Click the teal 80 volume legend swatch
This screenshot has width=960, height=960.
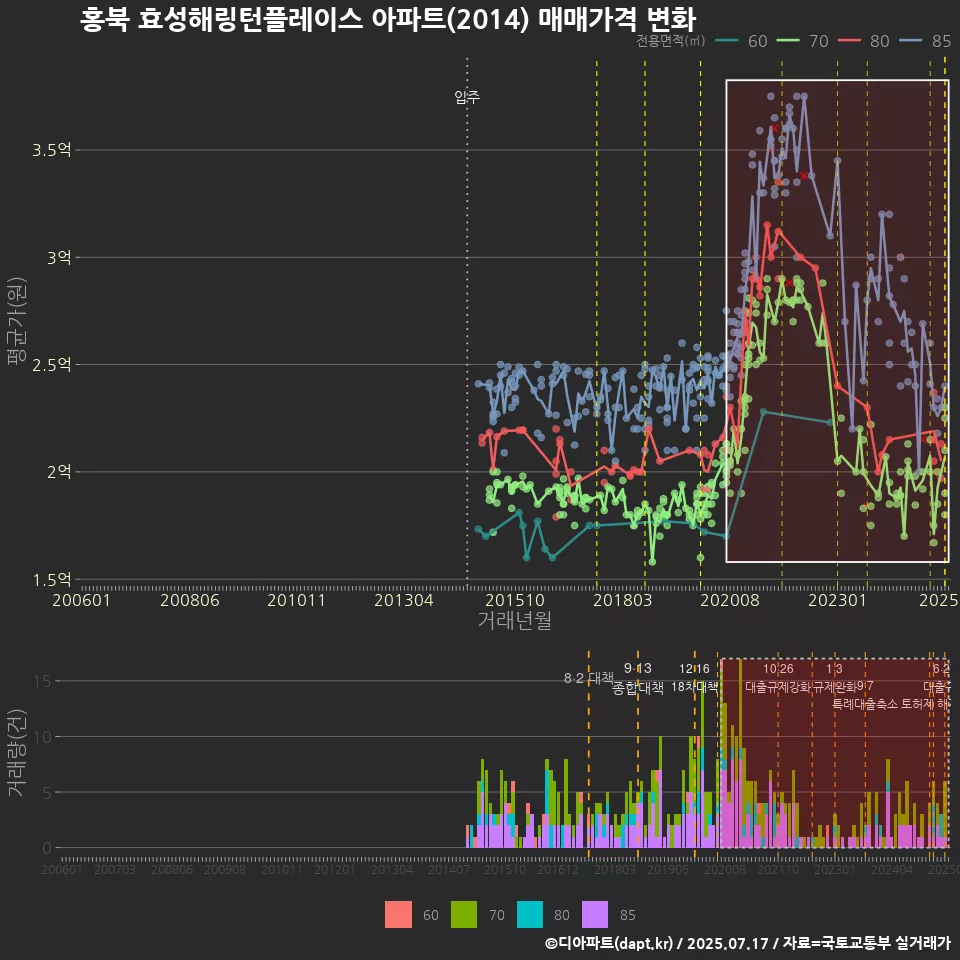[530, 915]
